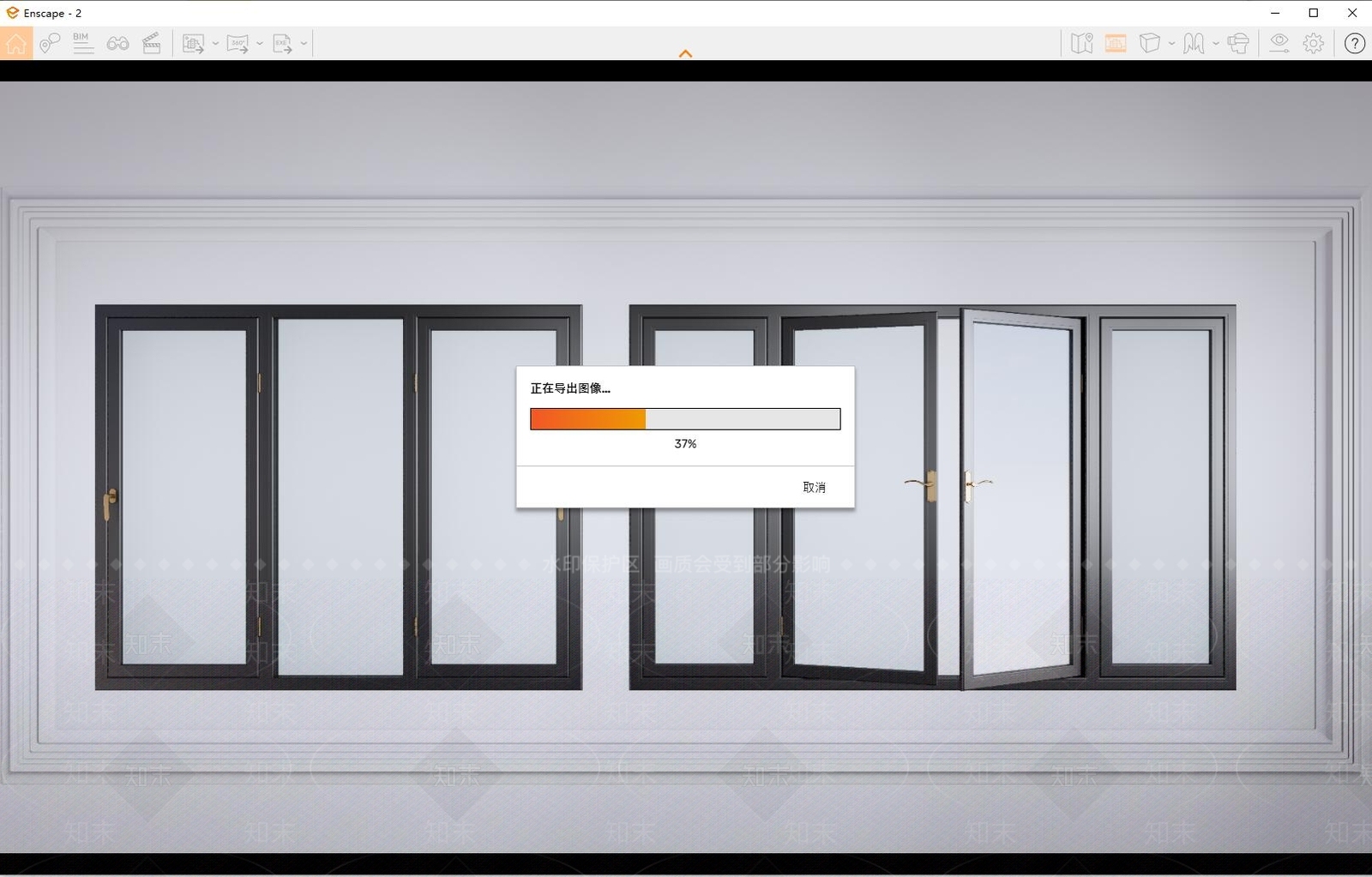This screenshot has width=1372, height=877.
Task: Minimize the Enscape window
Action: pos(1275,13)
